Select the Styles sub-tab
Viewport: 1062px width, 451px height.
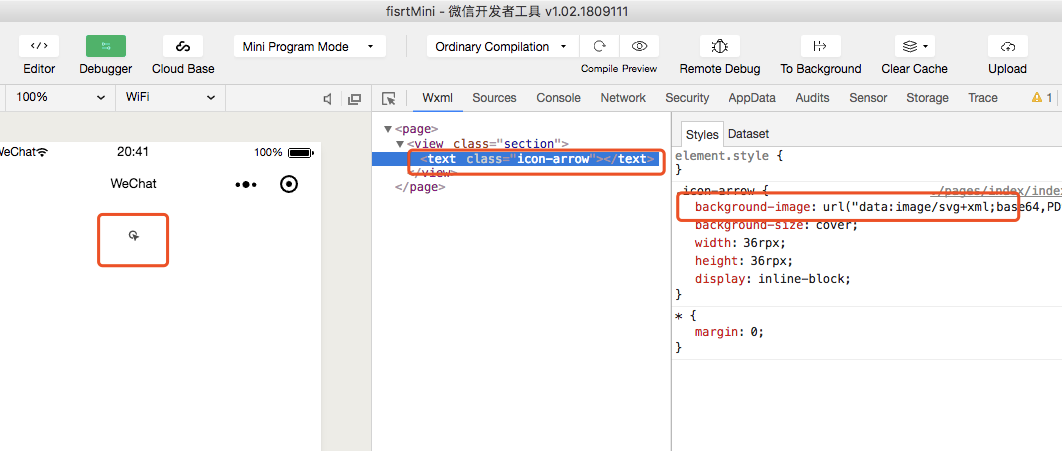[702, 133]
